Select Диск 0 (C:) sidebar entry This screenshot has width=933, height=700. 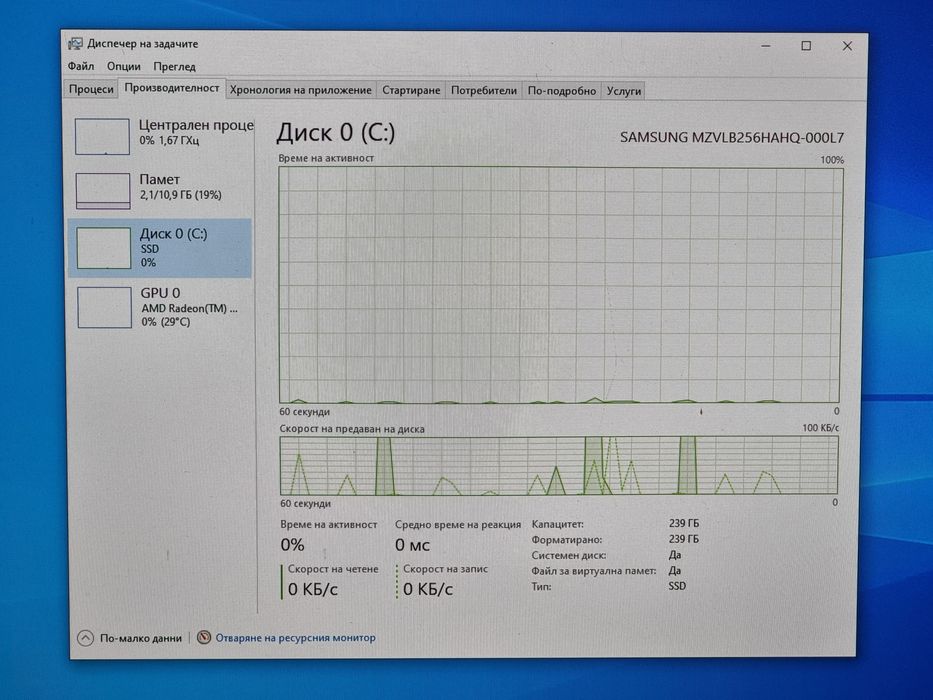coord(161,248)
